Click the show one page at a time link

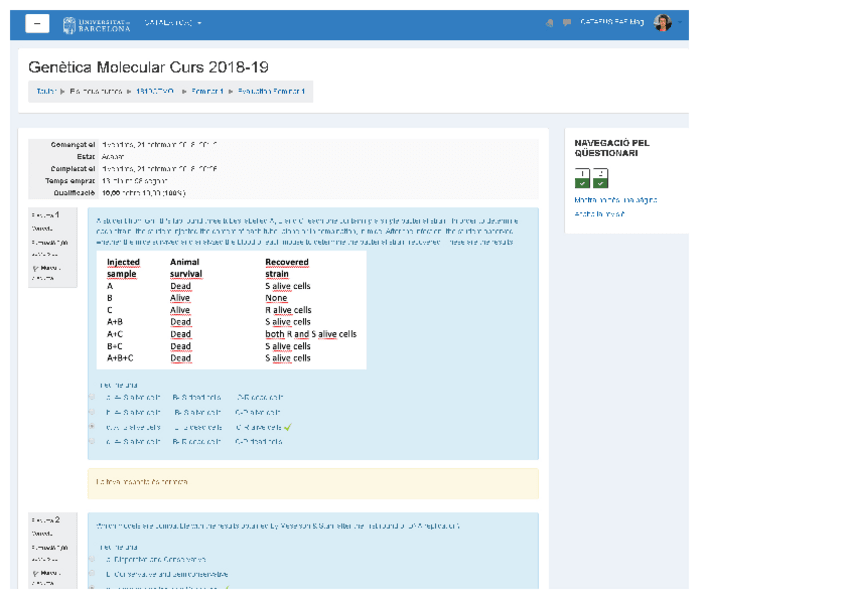coord(615,200)
